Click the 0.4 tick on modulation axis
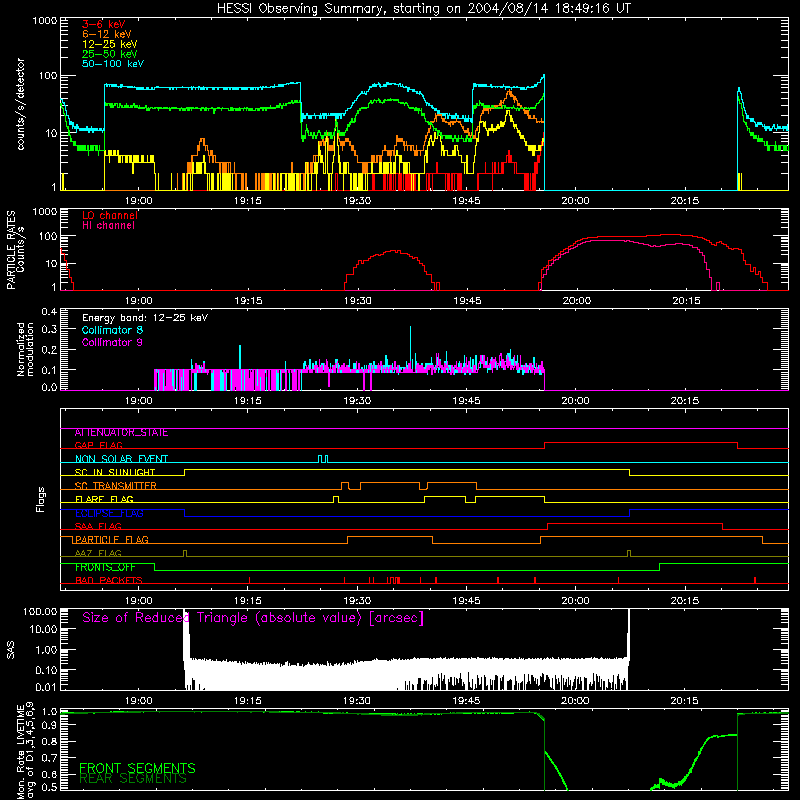The width and height of the screenshot is (800, 800). pyautogui.click(x=49, y=311)
